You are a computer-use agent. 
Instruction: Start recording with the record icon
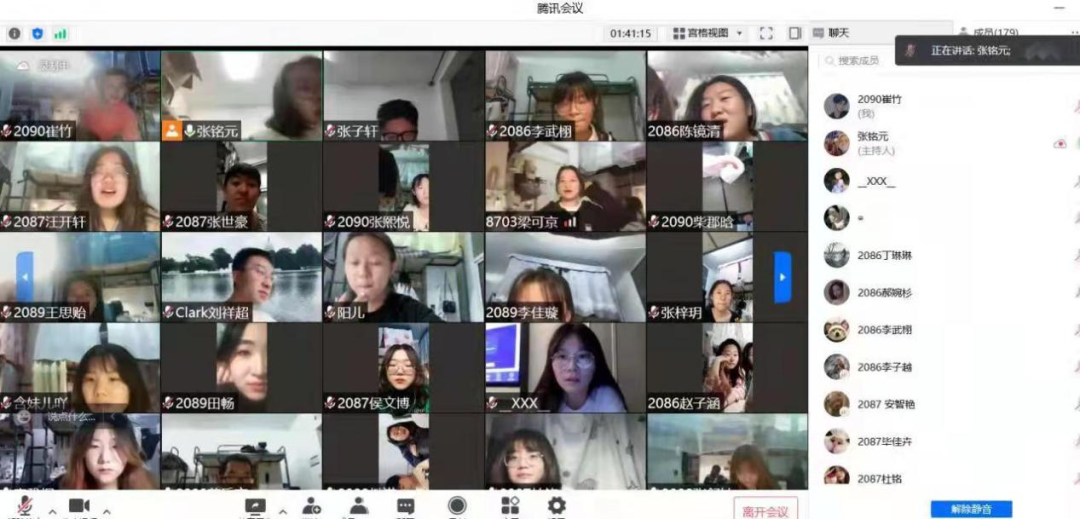(457, 506)
